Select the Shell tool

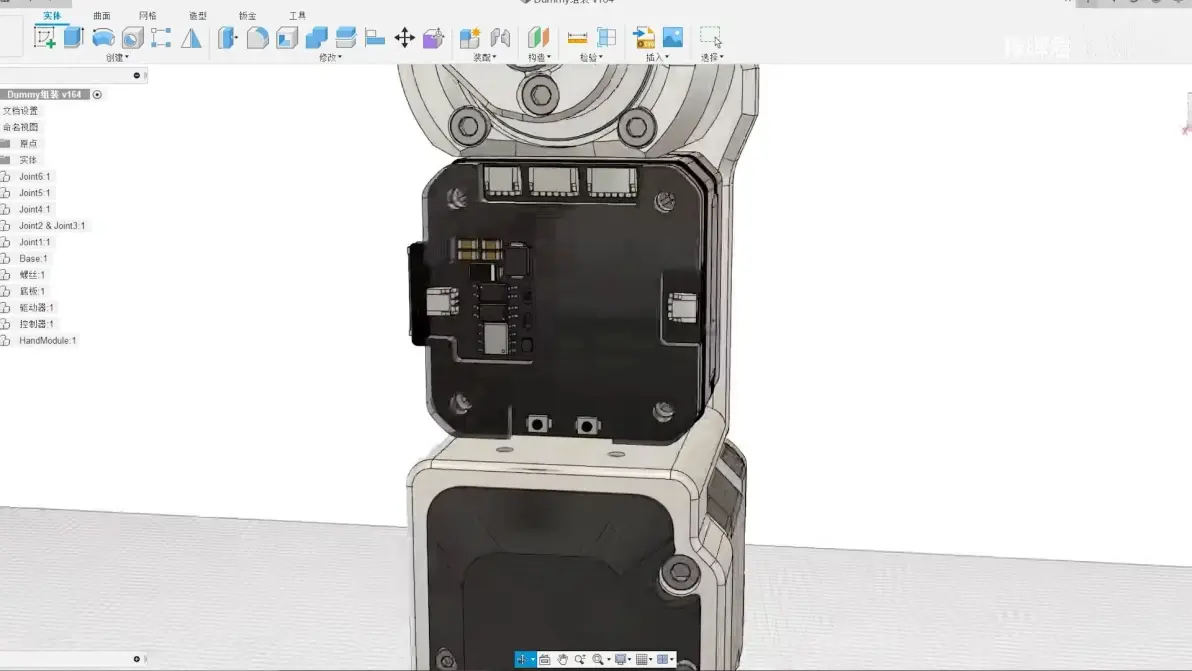[x=287, y=38]
